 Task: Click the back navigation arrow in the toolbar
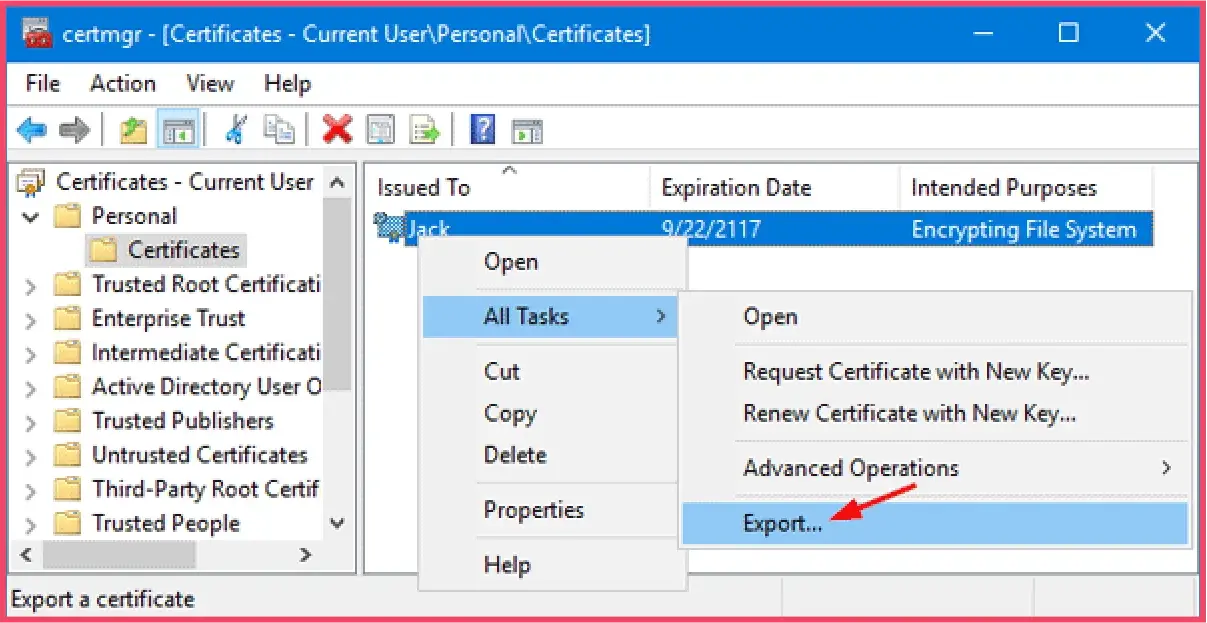coord(33,130)
